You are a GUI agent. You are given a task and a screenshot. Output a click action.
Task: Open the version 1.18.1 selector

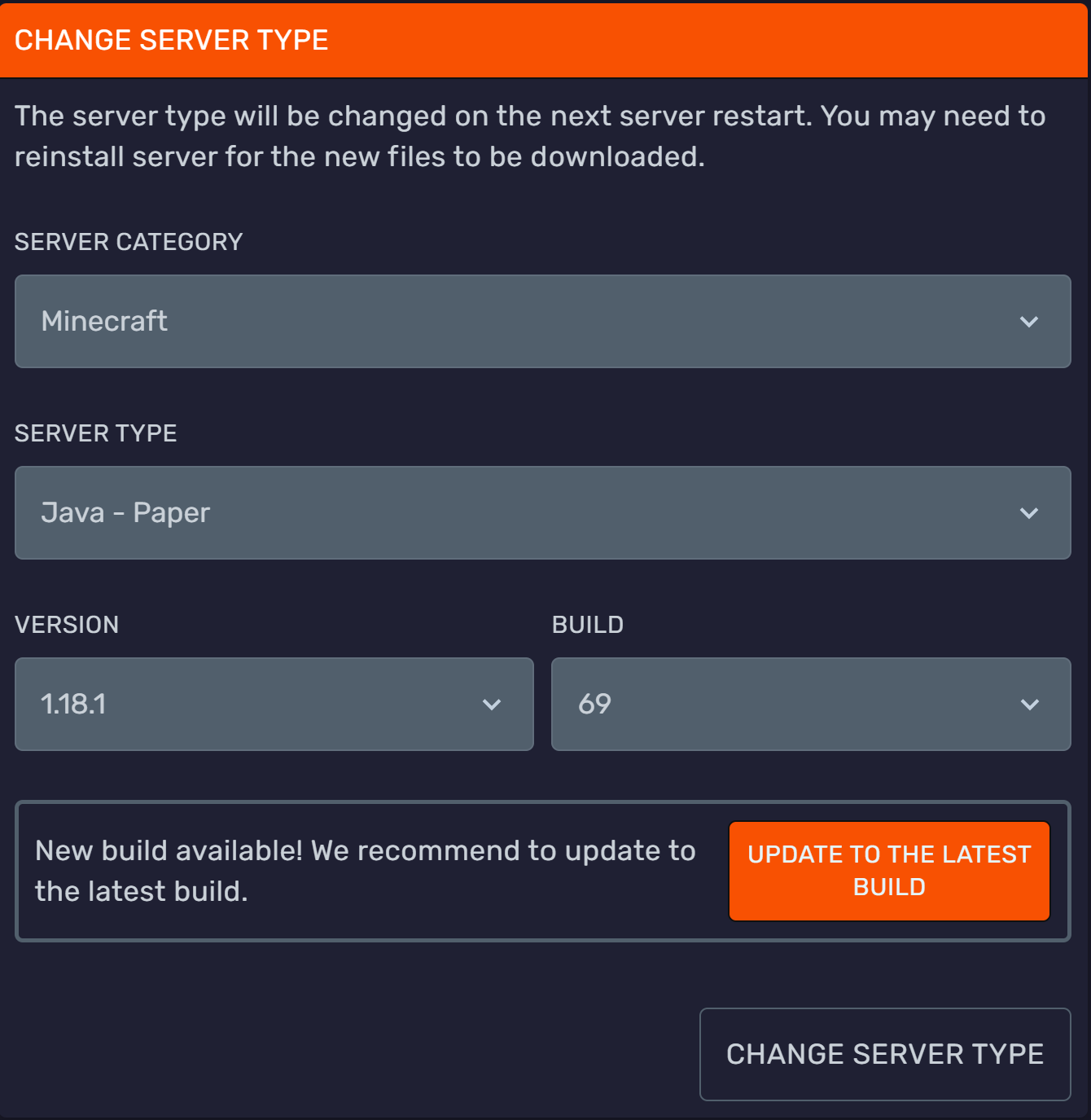pyautogui.click(x=274, y=704)
